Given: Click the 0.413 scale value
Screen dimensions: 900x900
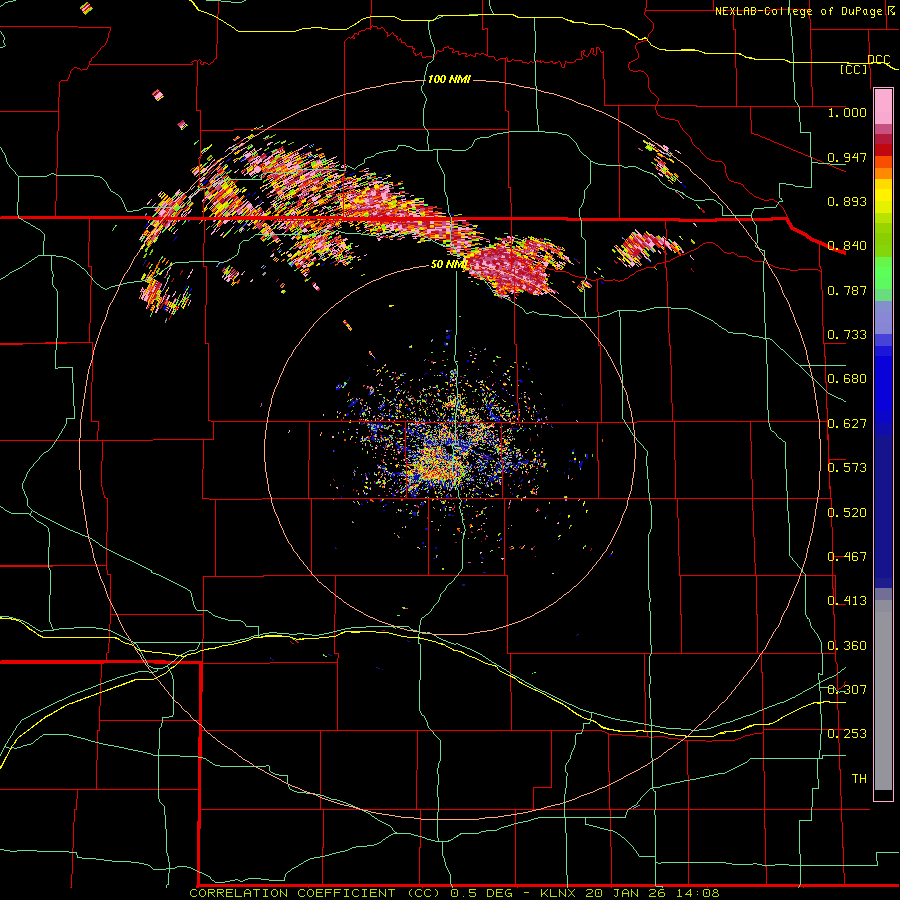Looking at the screenshot, I should pyautogui.click(x=847, y=601).
